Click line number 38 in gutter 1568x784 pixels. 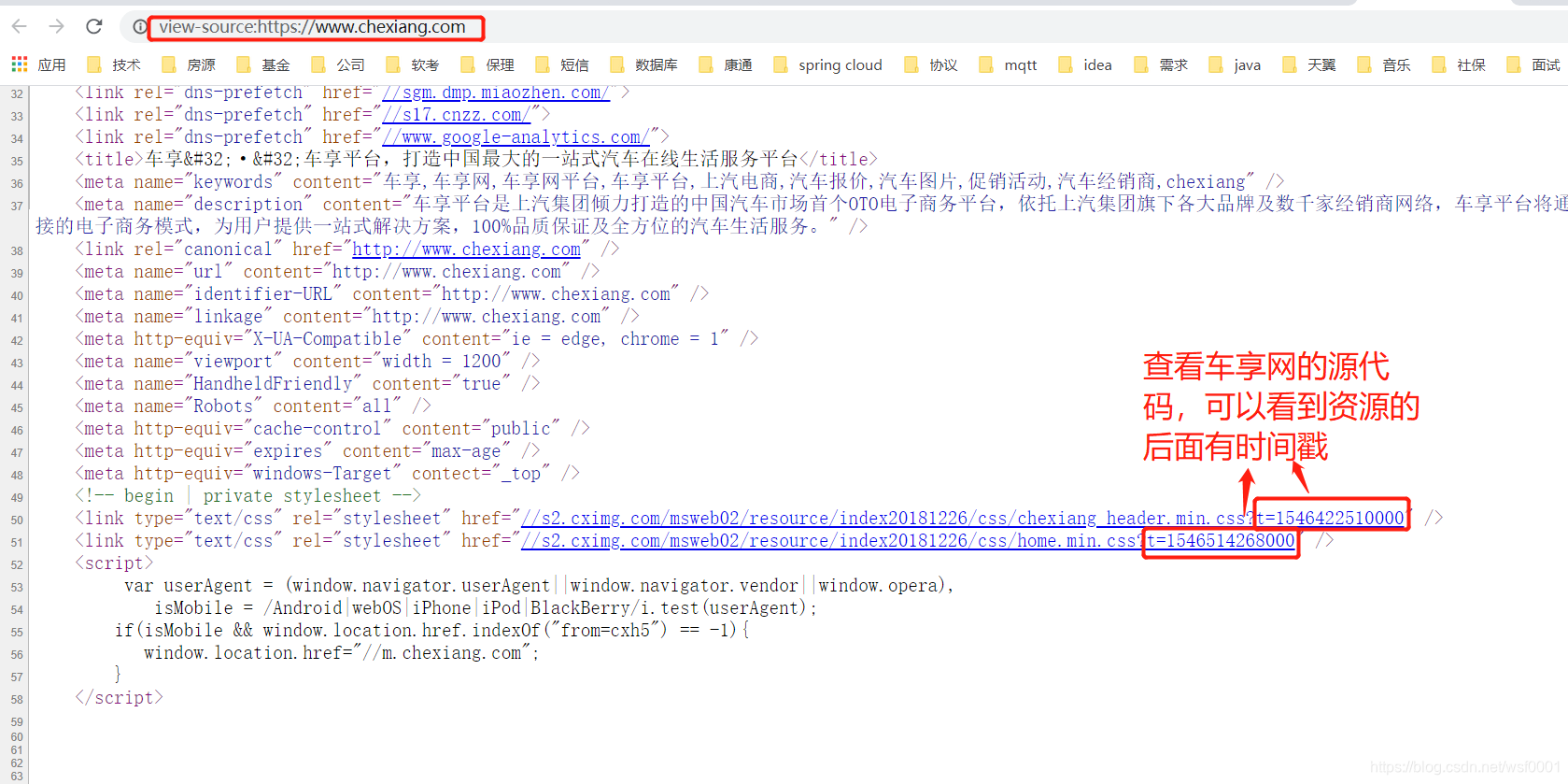(x=17, y=250)
